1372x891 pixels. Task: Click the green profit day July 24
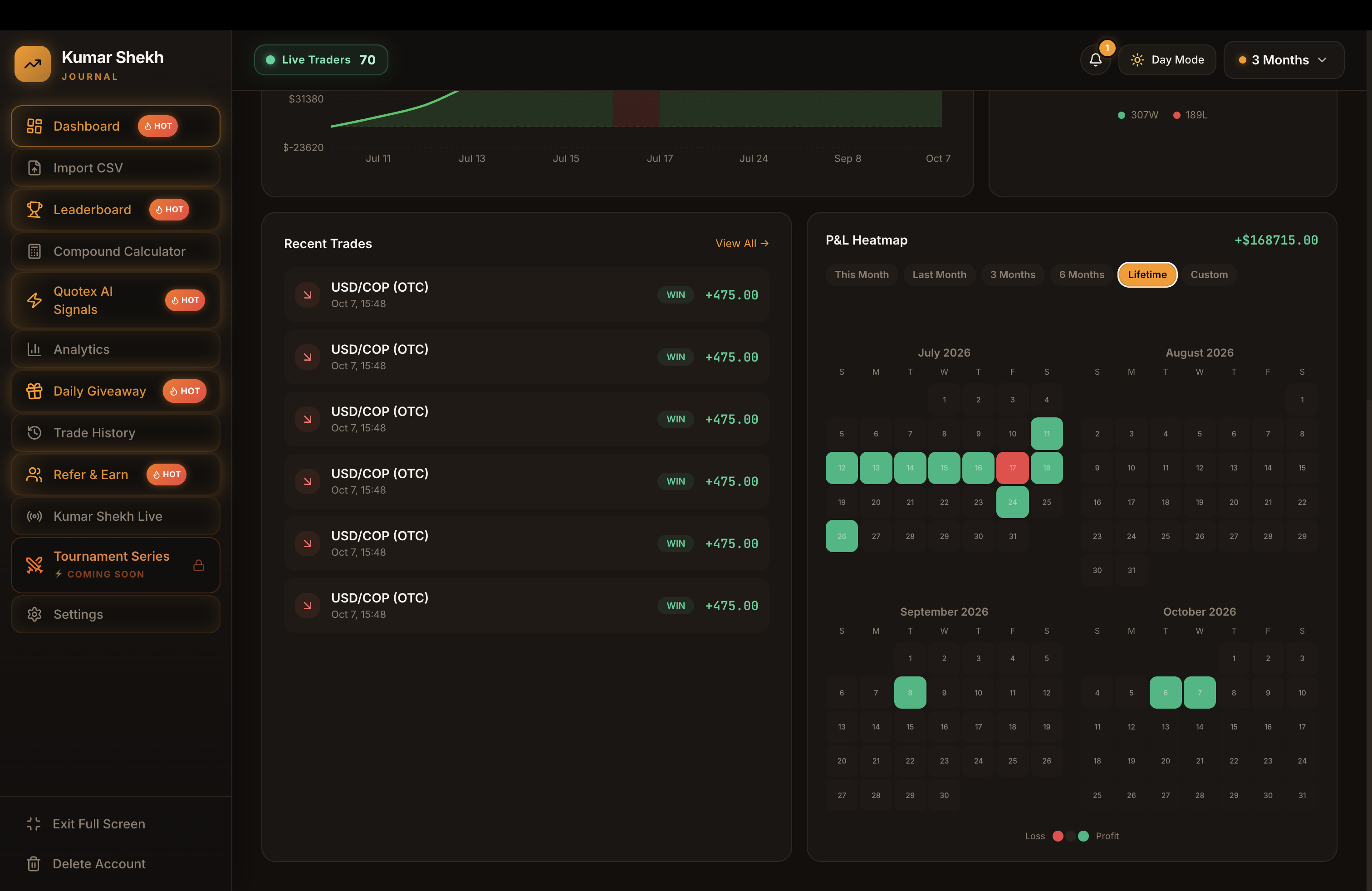(1012, 502)
